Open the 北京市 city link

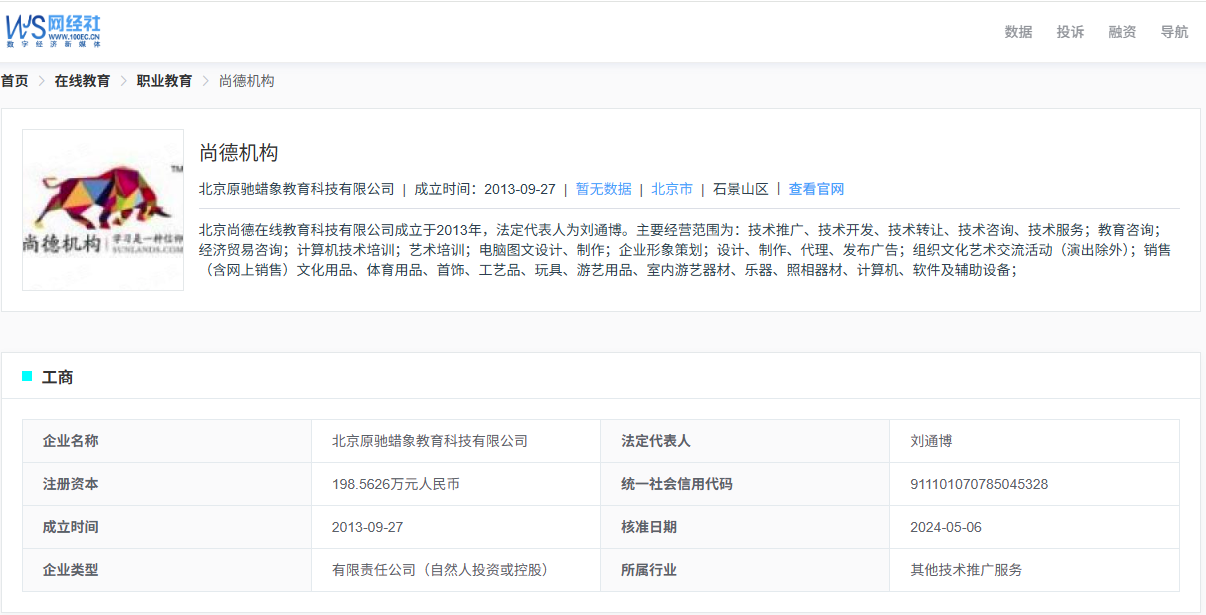(x=672, y=189)
